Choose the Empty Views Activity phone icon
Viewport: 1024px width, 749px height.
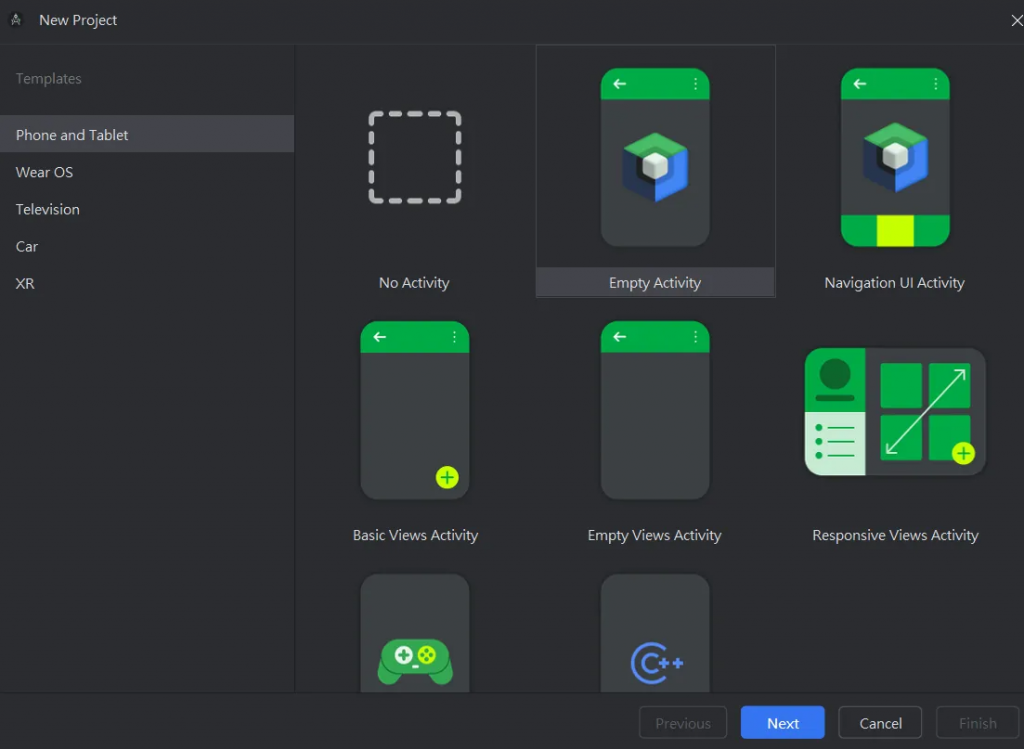coord(655,410)
